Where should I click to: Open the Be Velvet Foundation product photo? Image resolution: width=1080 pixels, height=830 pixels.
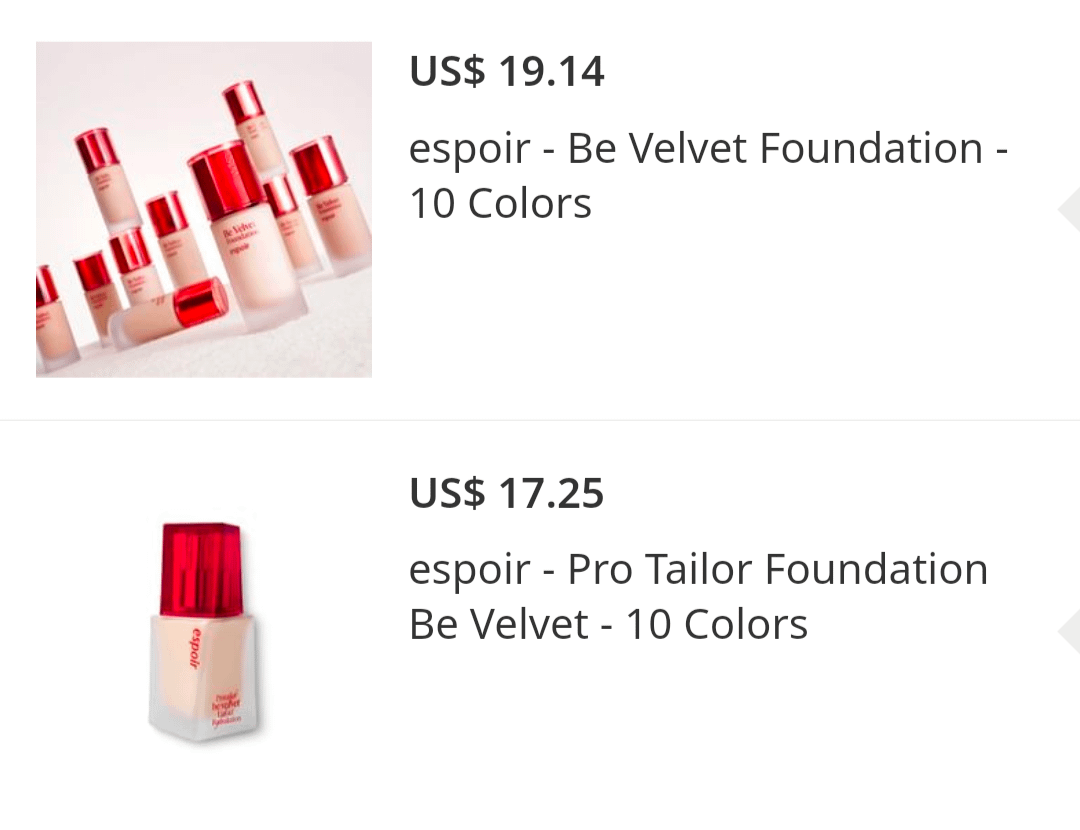point(204,209)
